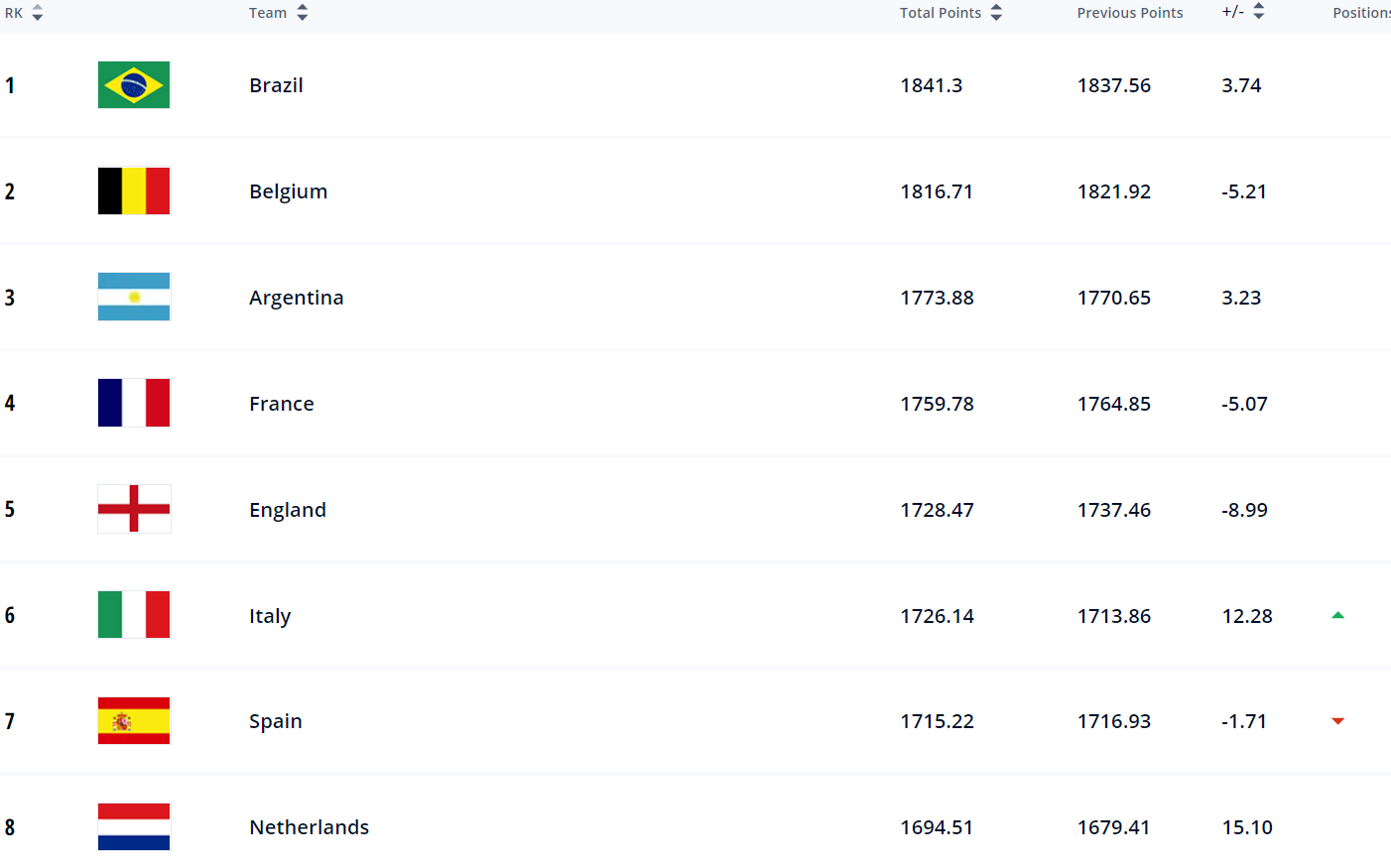
Task: Sort table by RK column arrows
Action: [38, 13]
